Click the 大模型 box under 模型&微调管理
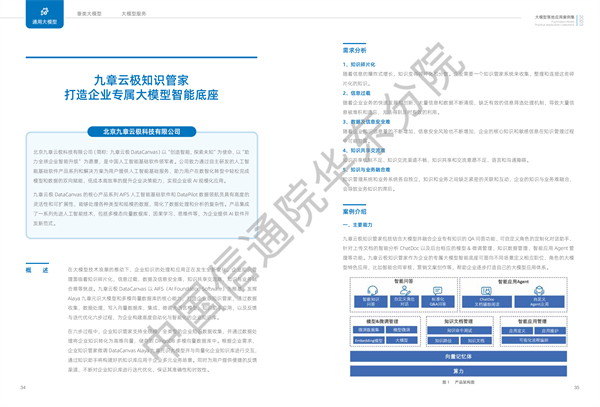600x407 pixels. pyautogui.click(x=401, y=340)
